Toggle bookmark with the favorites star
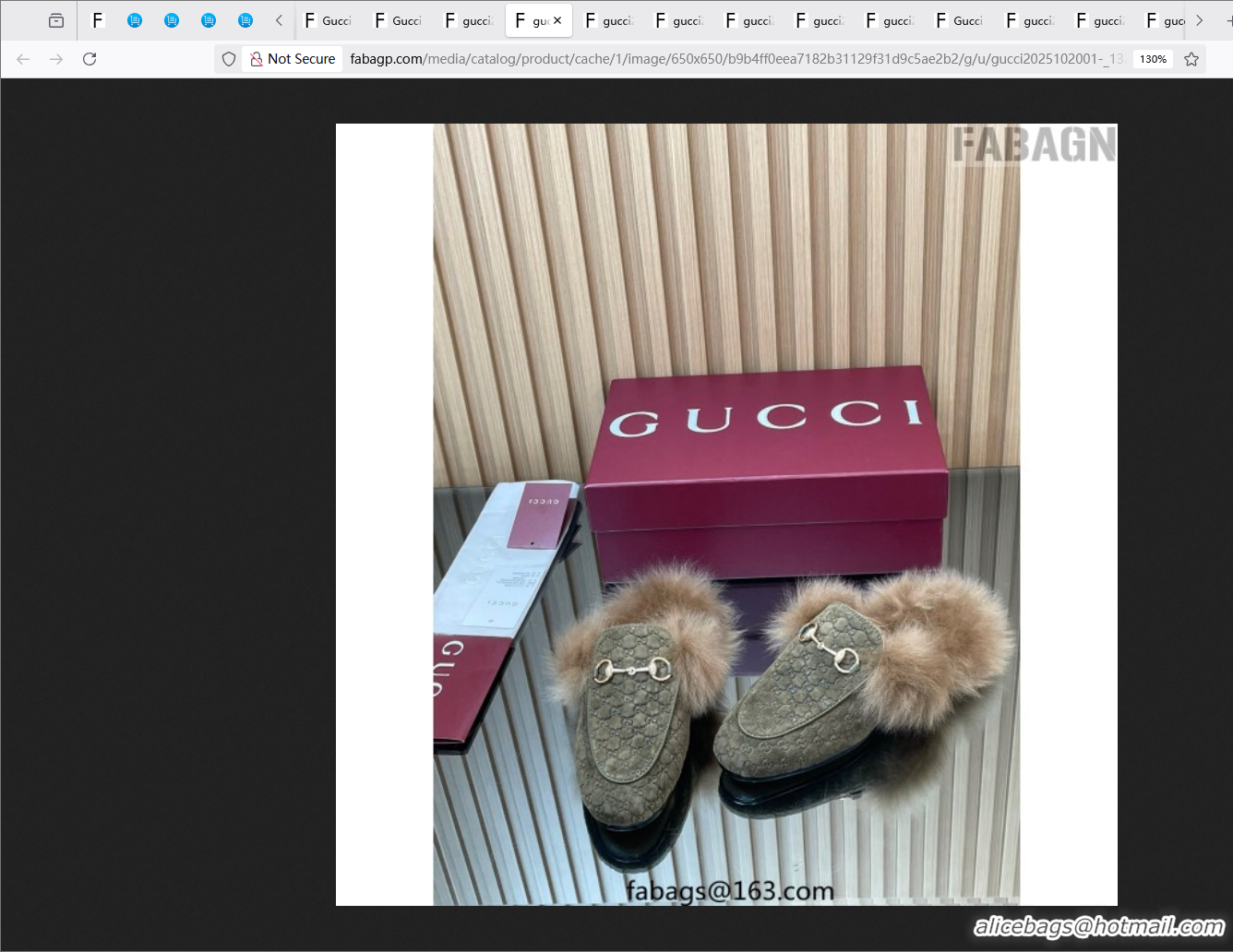1233x952 pixels. pos(1191,58)
